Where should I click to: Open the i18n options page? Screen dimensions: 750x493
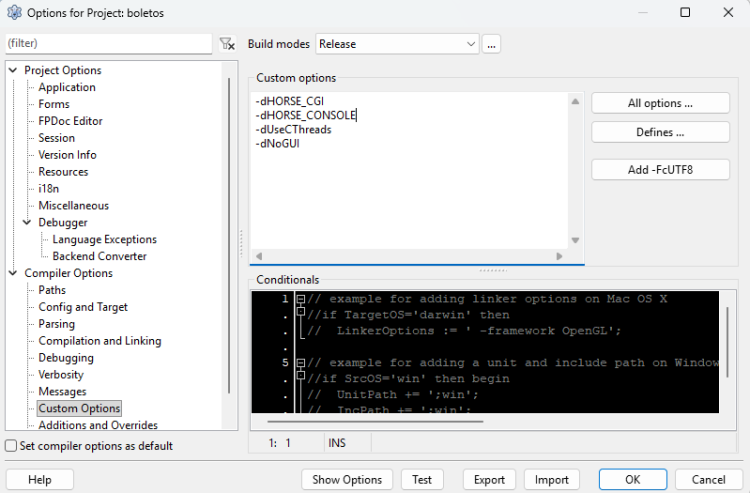tap(49, 188)
